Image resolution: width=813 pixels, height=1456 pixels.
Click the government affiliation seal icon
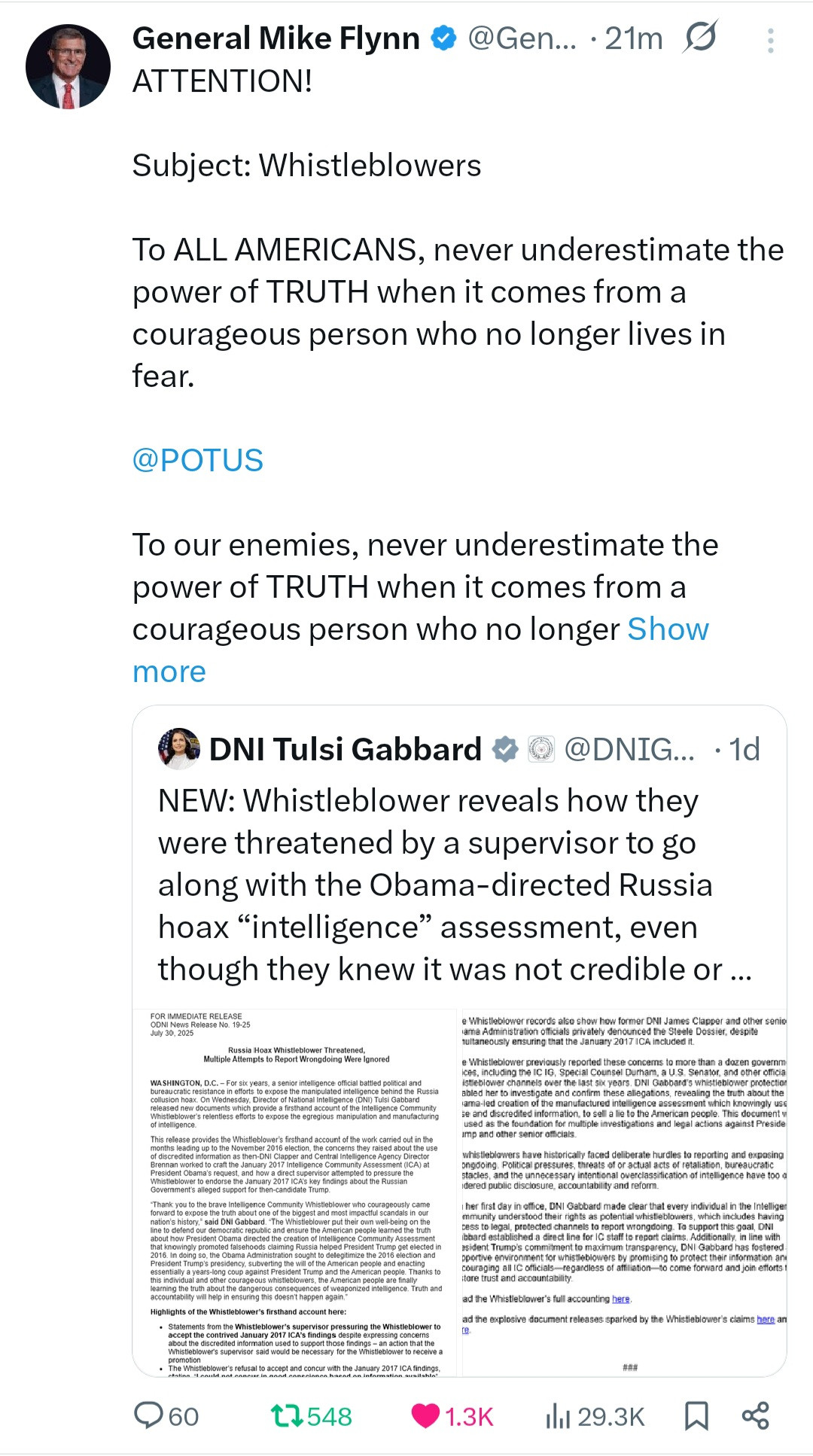click(x=540, y=749)
